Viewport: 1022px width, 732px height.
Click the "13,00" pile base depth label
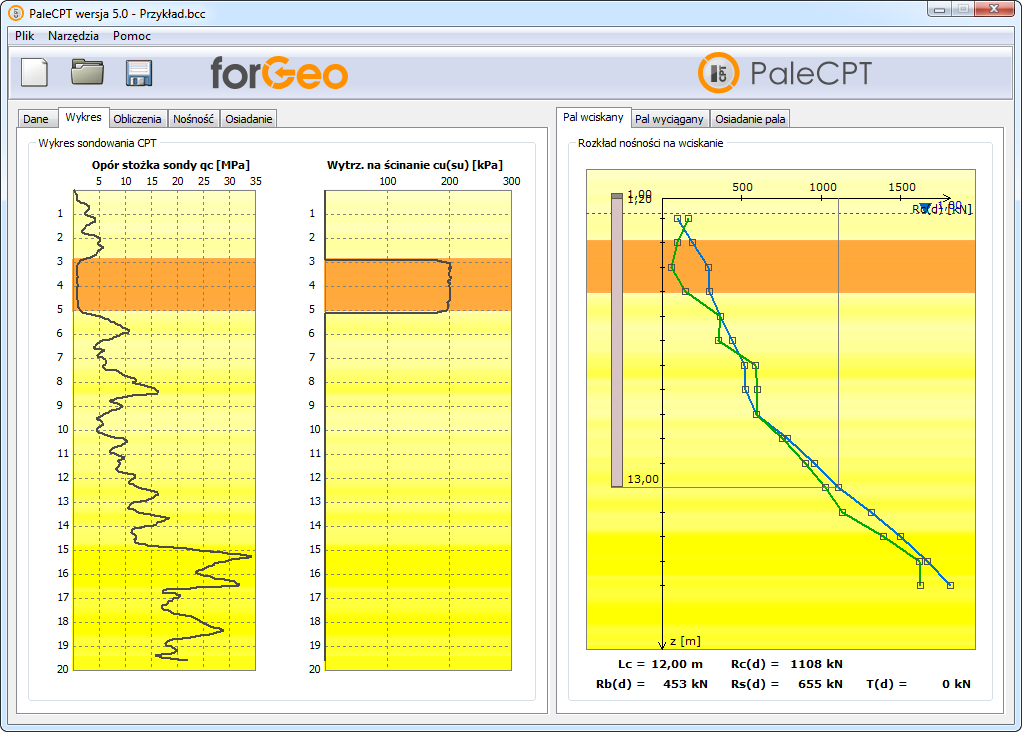(x=643, y=479)
